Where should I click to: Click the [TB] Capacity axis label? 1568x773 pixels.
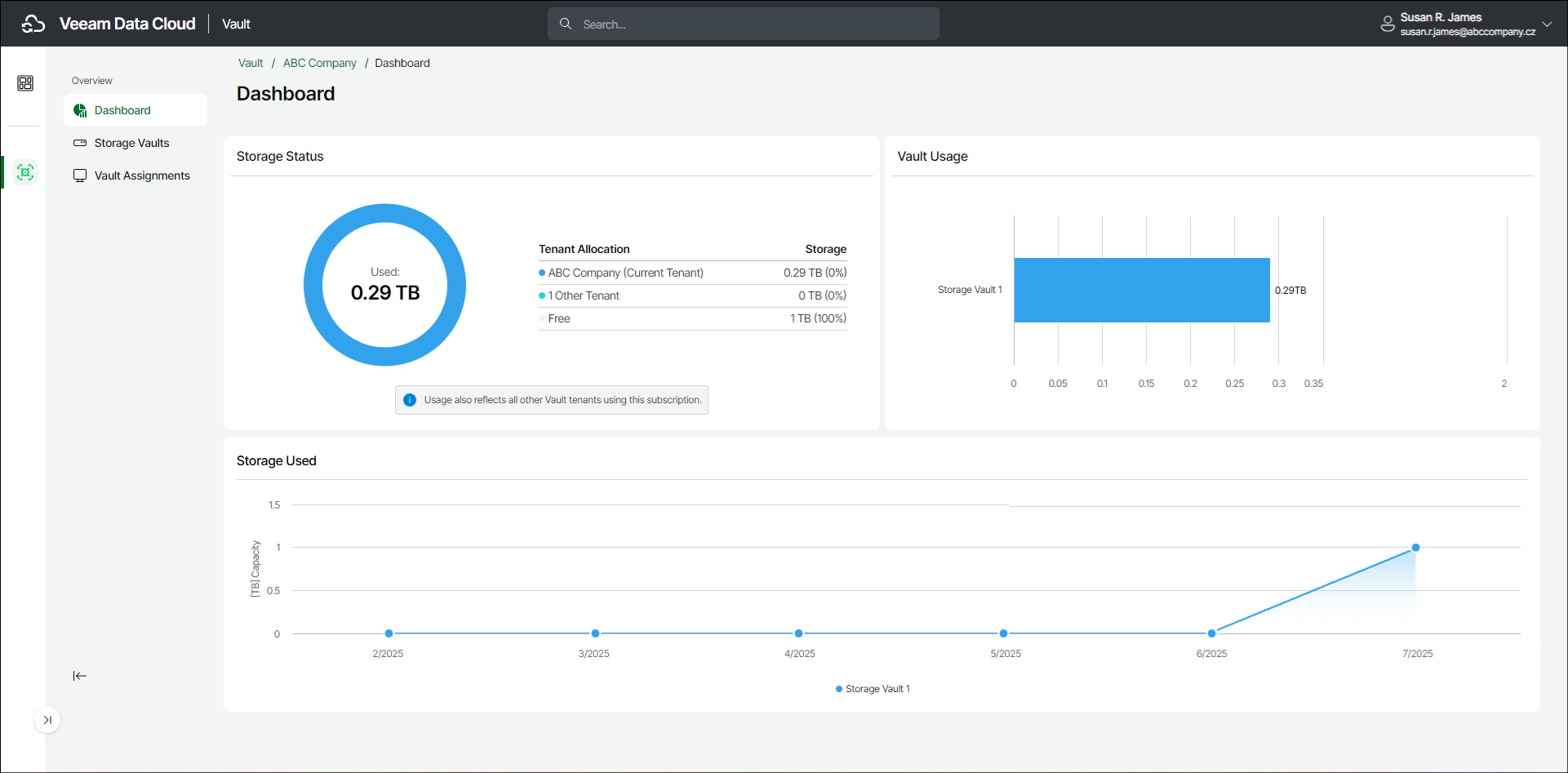click(255, 569)
